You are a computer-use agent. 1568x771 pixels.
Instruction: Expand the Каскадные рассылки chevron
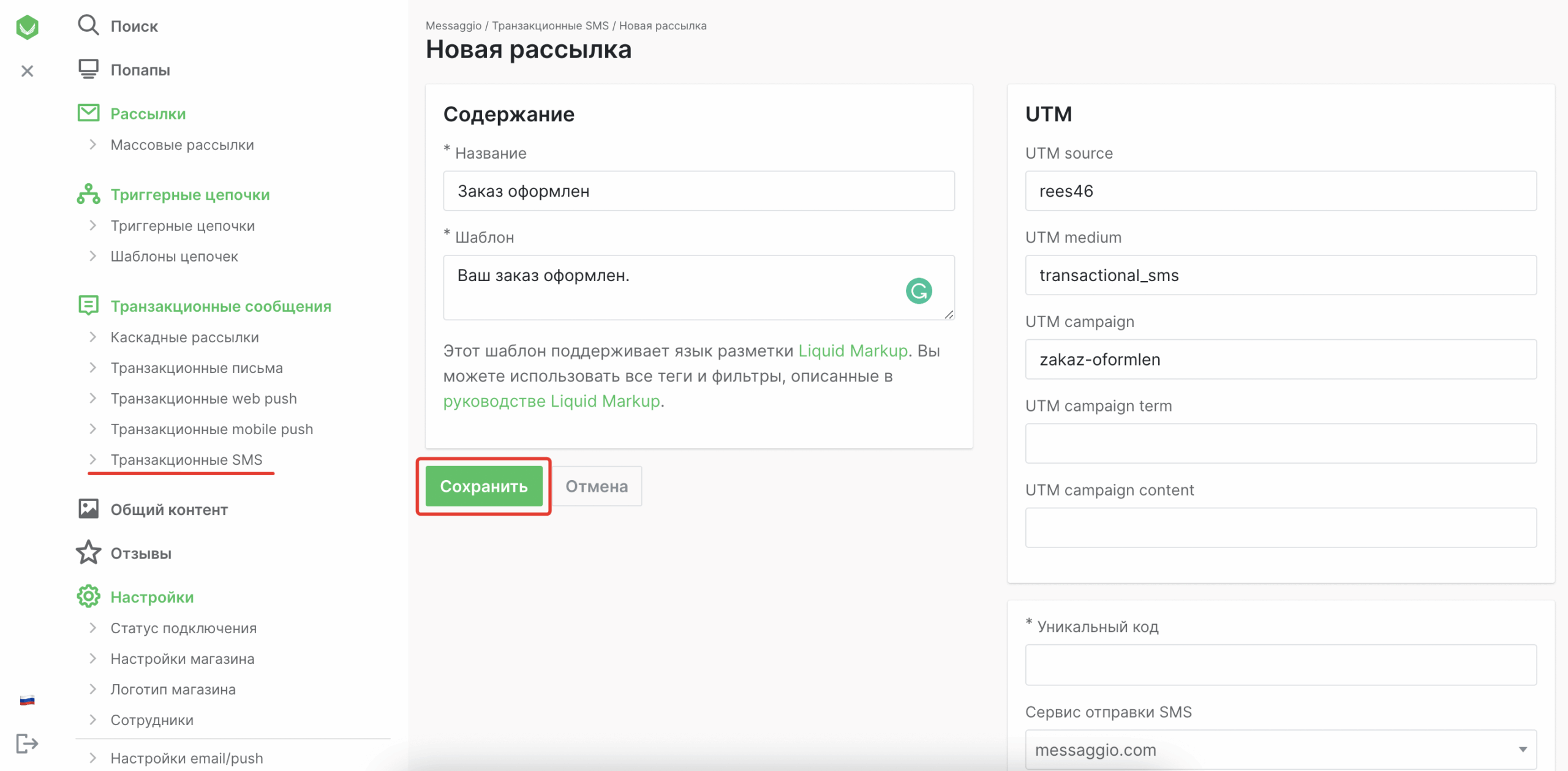click(x=92, y=337)
